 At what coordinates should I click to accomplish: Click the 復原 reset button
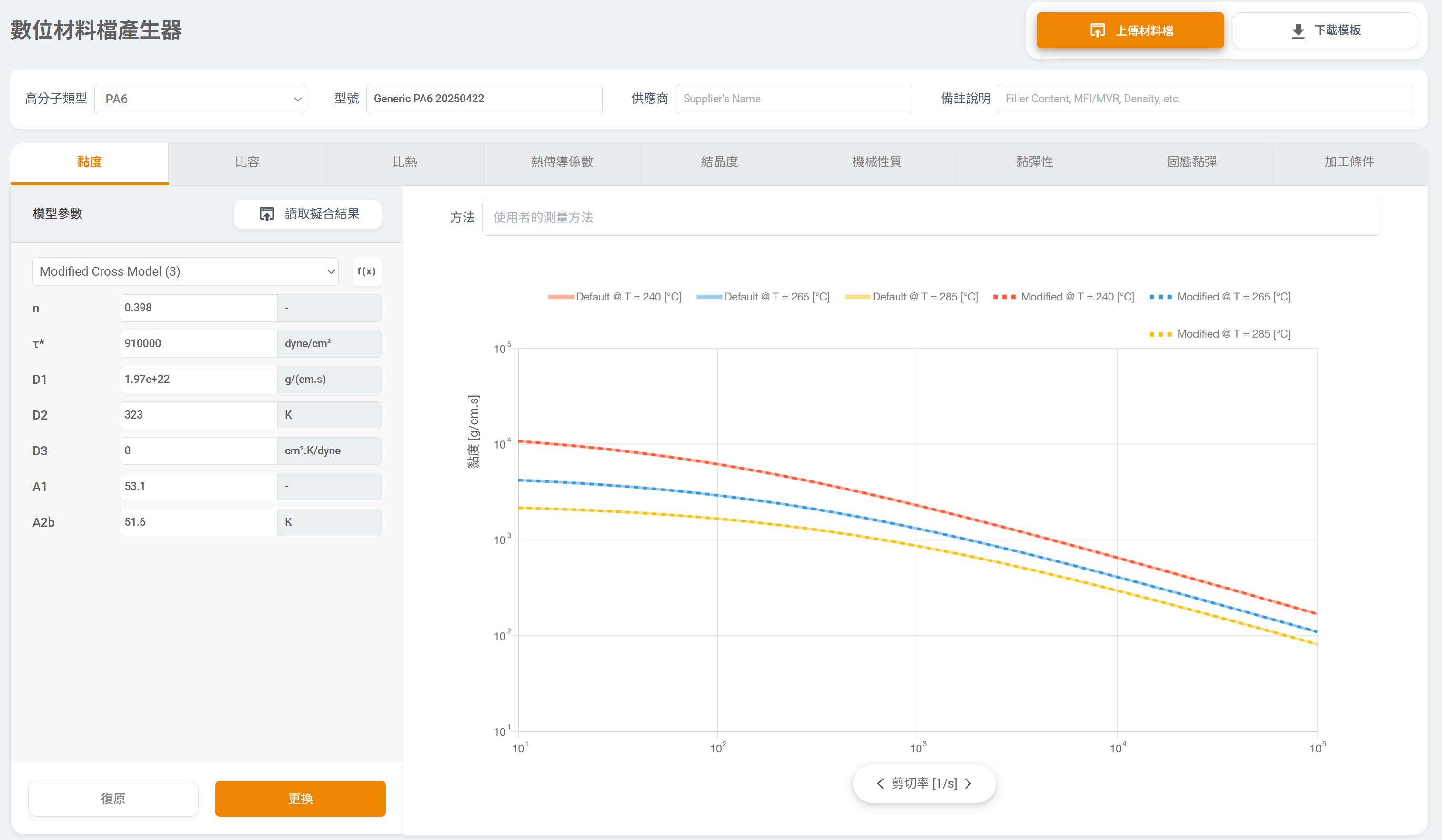click(113, 798)
